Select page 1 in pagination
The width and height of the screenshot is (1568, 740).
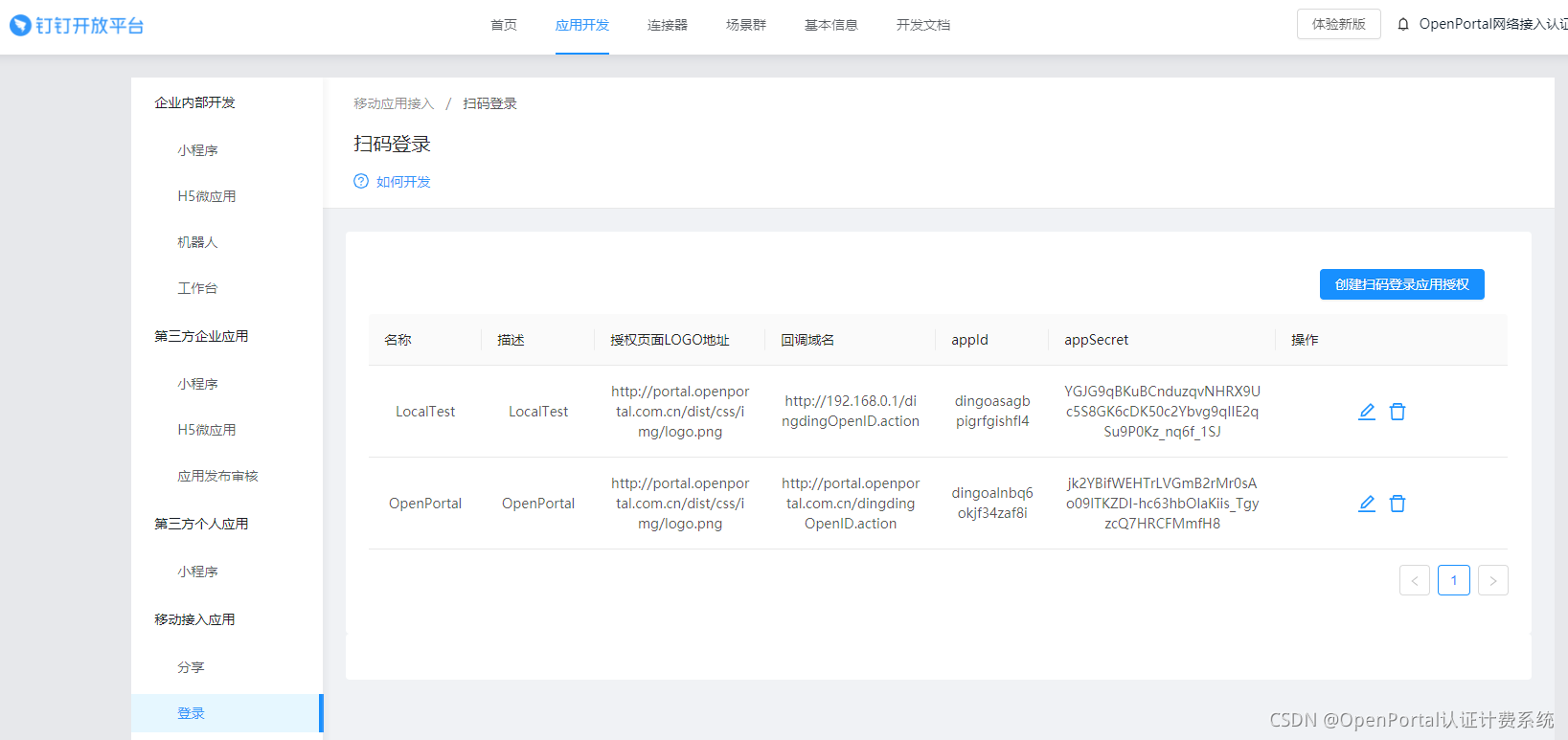[x=1454, y=580]
